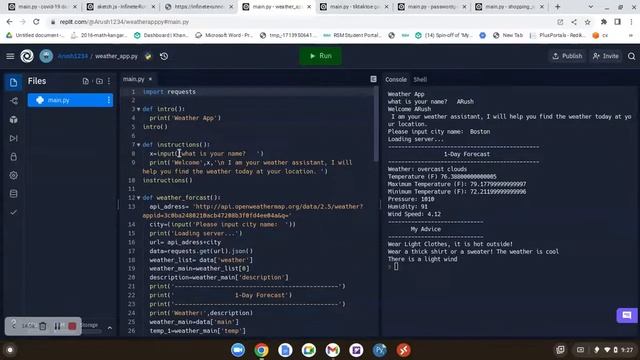
Task: Open the Database sidebar icon
Action: (x=13, y=194)
